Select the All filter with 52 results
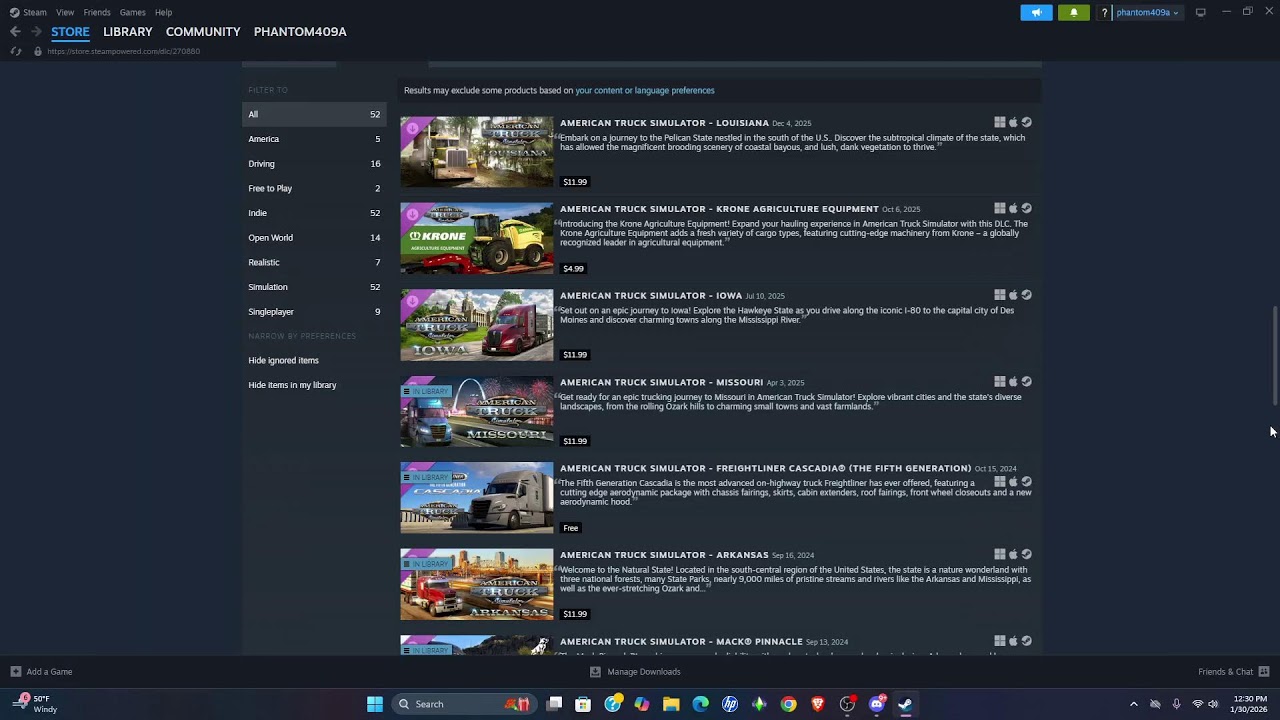1280x720 pixels. tap(314, 114)
